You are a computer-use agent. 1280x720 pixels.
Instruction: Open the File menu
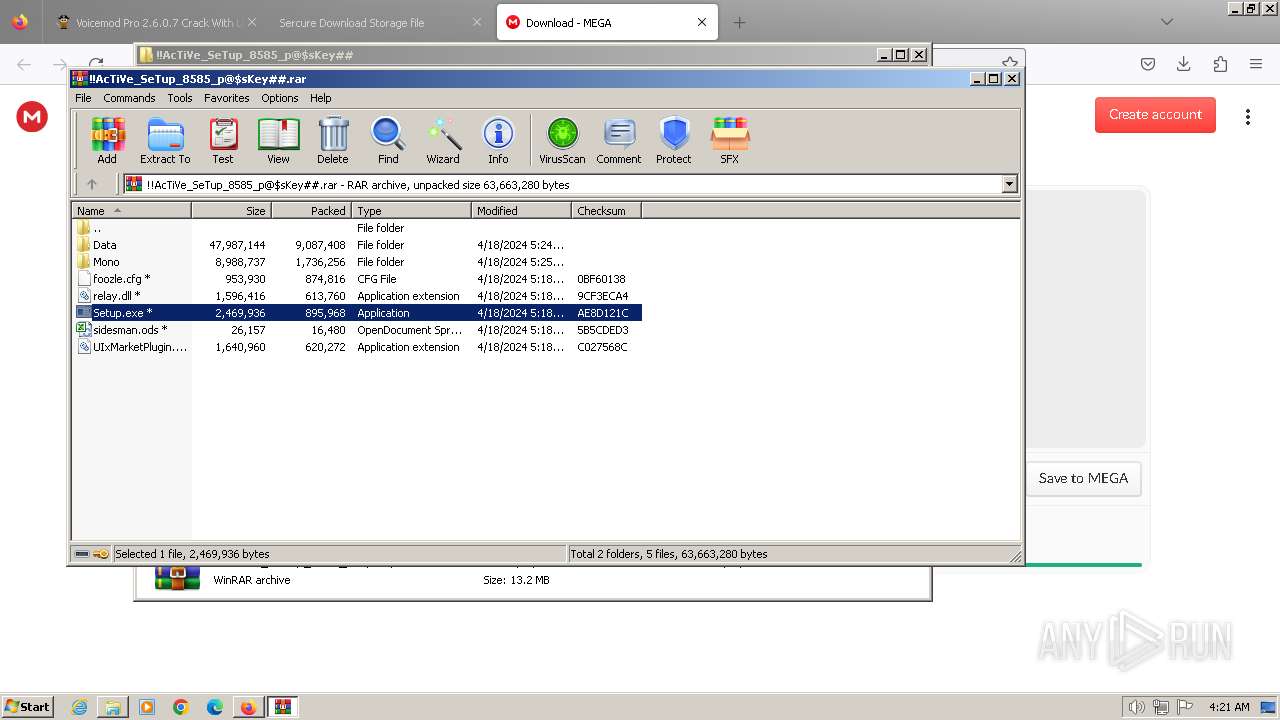pyautogui.click(x=83, y=98)
